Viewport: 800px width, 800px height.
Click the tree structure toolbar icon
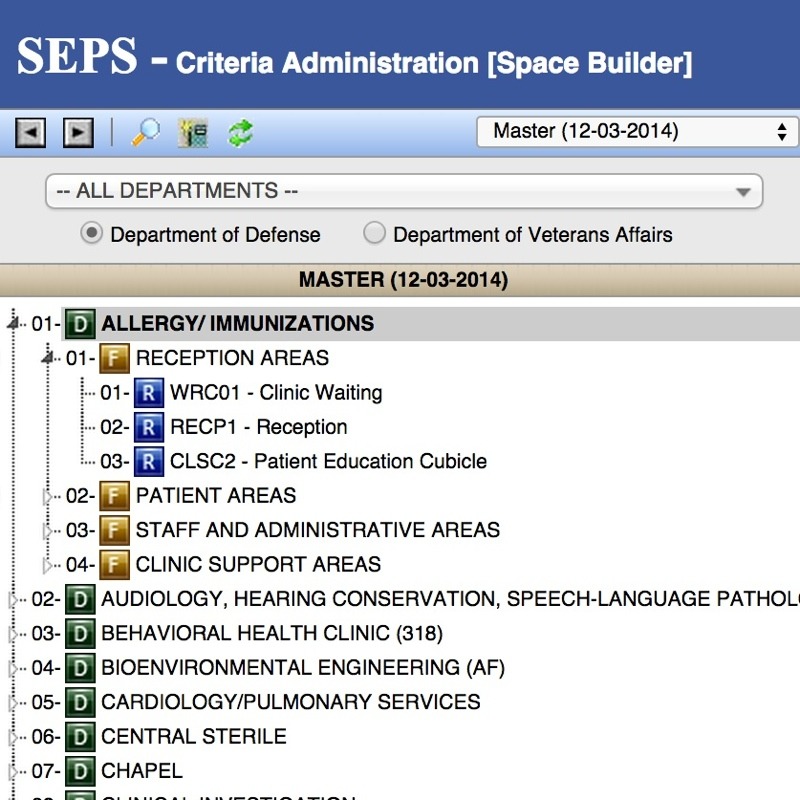[193, 133]
